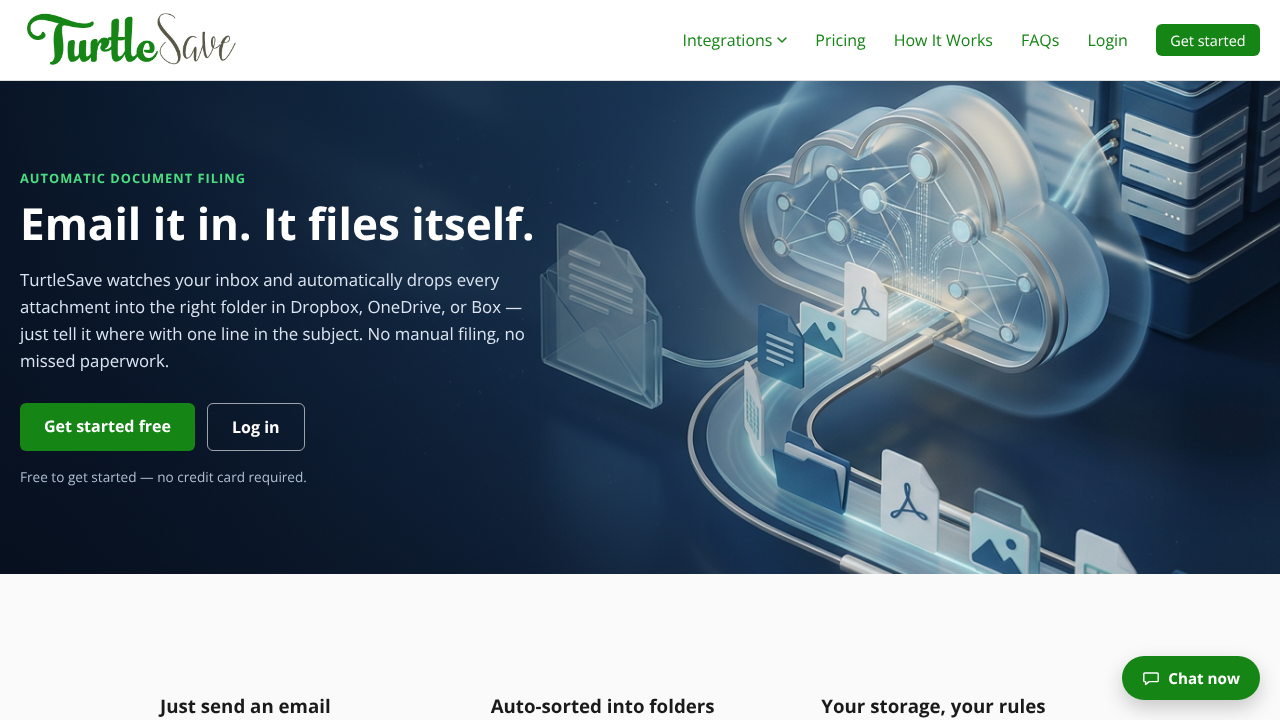Click the hero Log in button
This screenshot has width=1280, height=720.
(256, 427)
